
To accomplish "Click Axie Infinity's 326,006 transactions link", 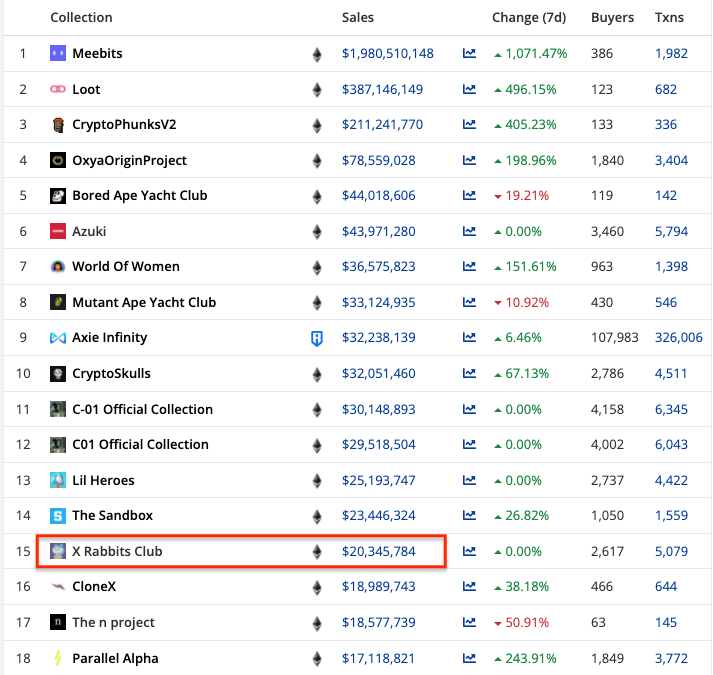I will 678,338.
